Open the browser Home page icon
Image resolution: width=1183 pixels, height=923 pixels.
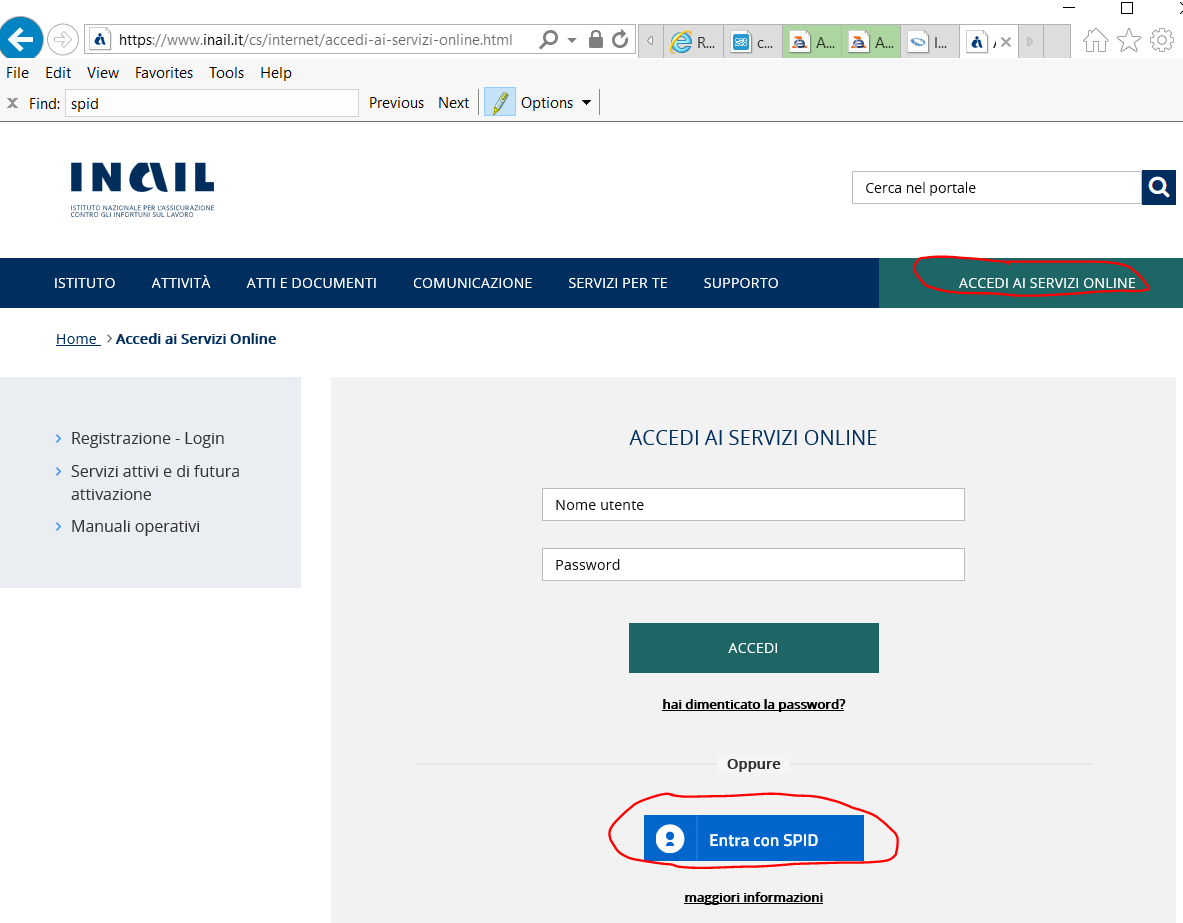point(1096,40)
